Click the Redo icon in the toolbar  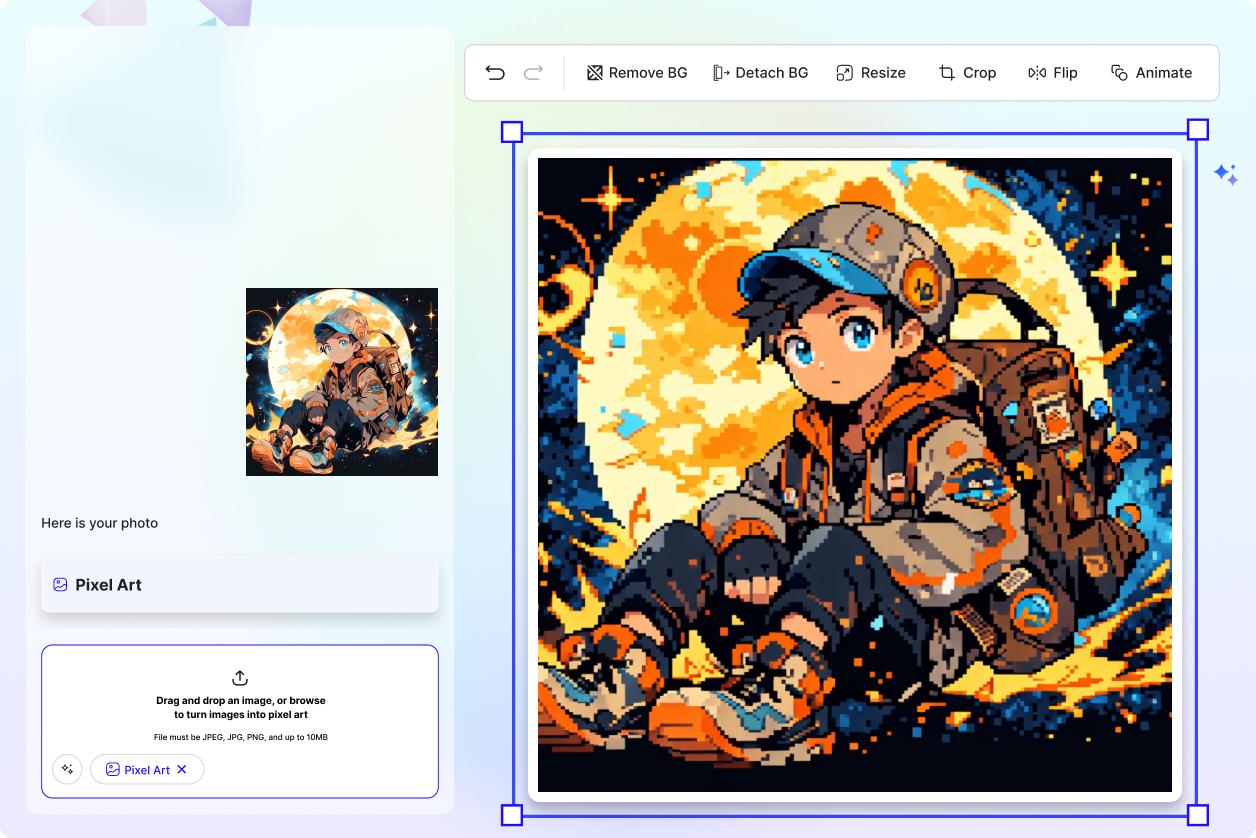(532, 72)
